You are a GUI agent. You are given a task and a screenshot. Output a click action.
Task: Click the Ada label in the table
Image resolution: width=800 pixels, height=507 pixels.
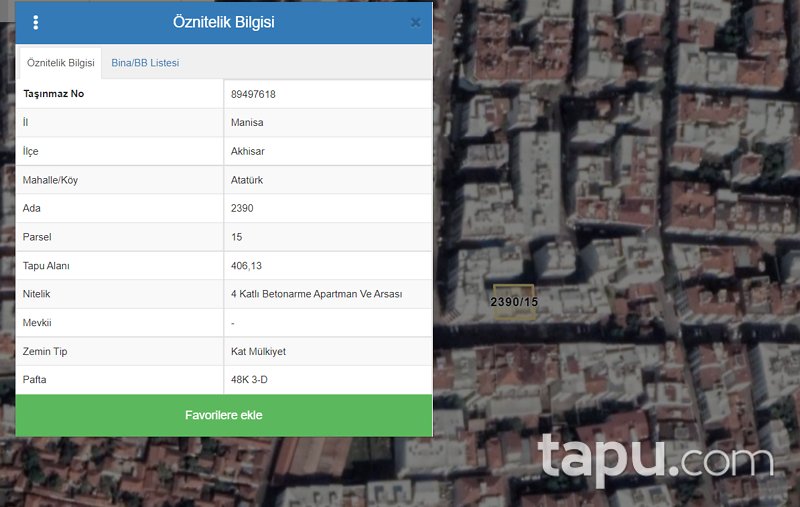(31, 208)
